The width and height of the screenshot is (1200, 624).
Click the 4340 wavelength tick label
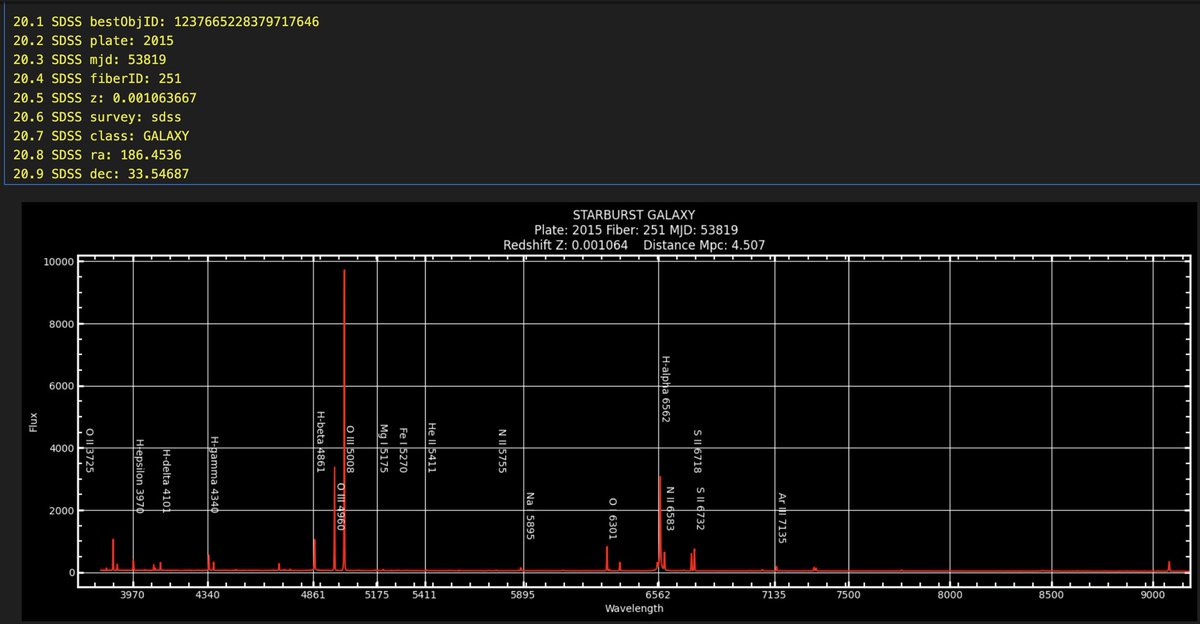pyautogui.click(x=207, y=595)
